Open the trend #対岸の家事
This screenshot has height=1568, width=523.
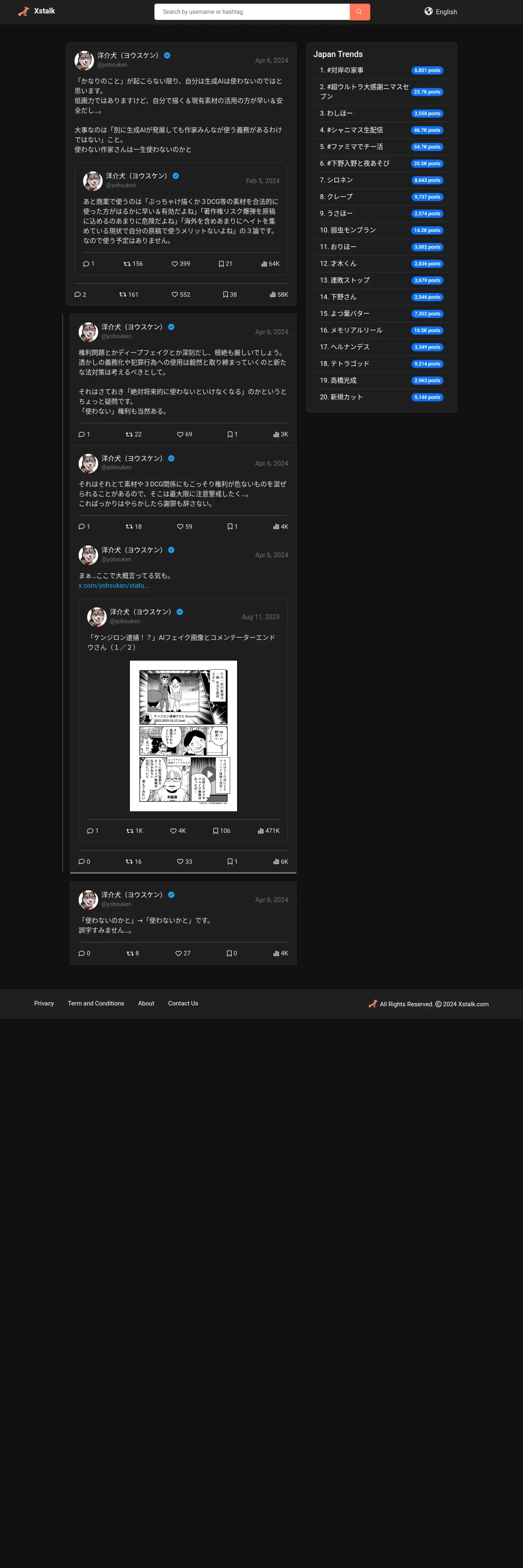342,70
